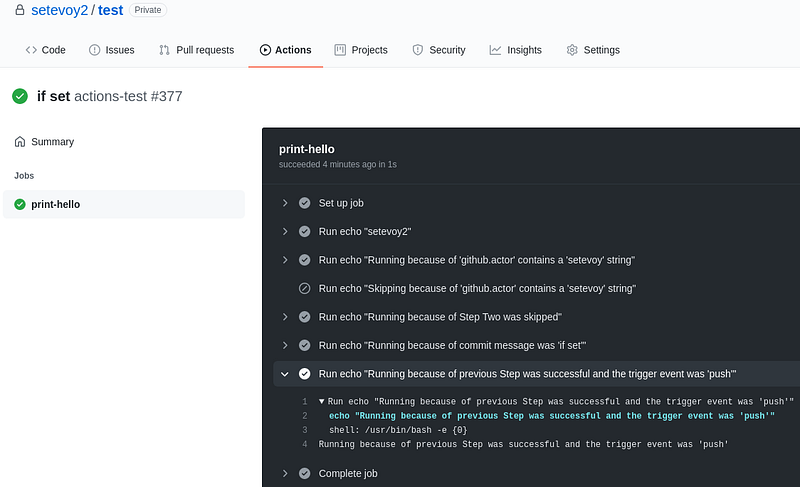Click the Security shield icon
This screenshot has width=800, height=487.
(x=418, y=50)
